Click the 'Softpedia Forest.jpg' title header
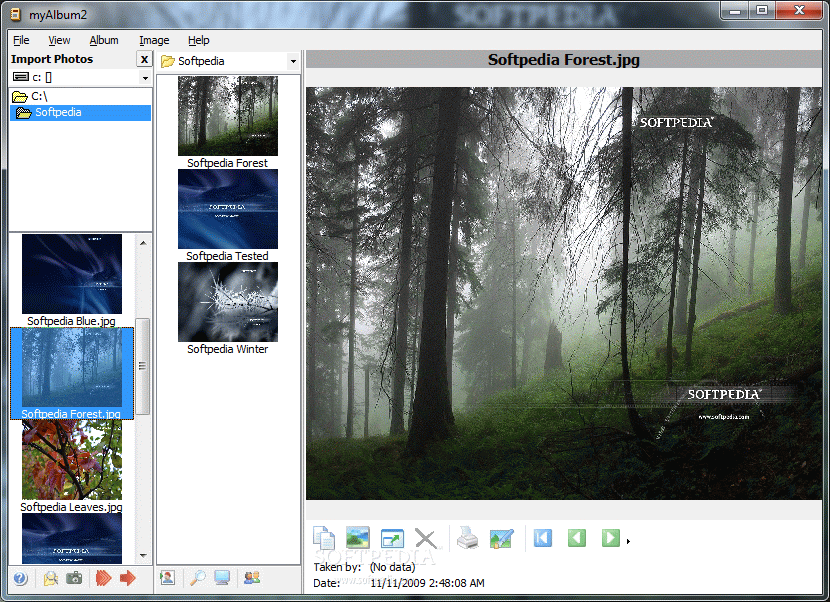 coord(564,59)
